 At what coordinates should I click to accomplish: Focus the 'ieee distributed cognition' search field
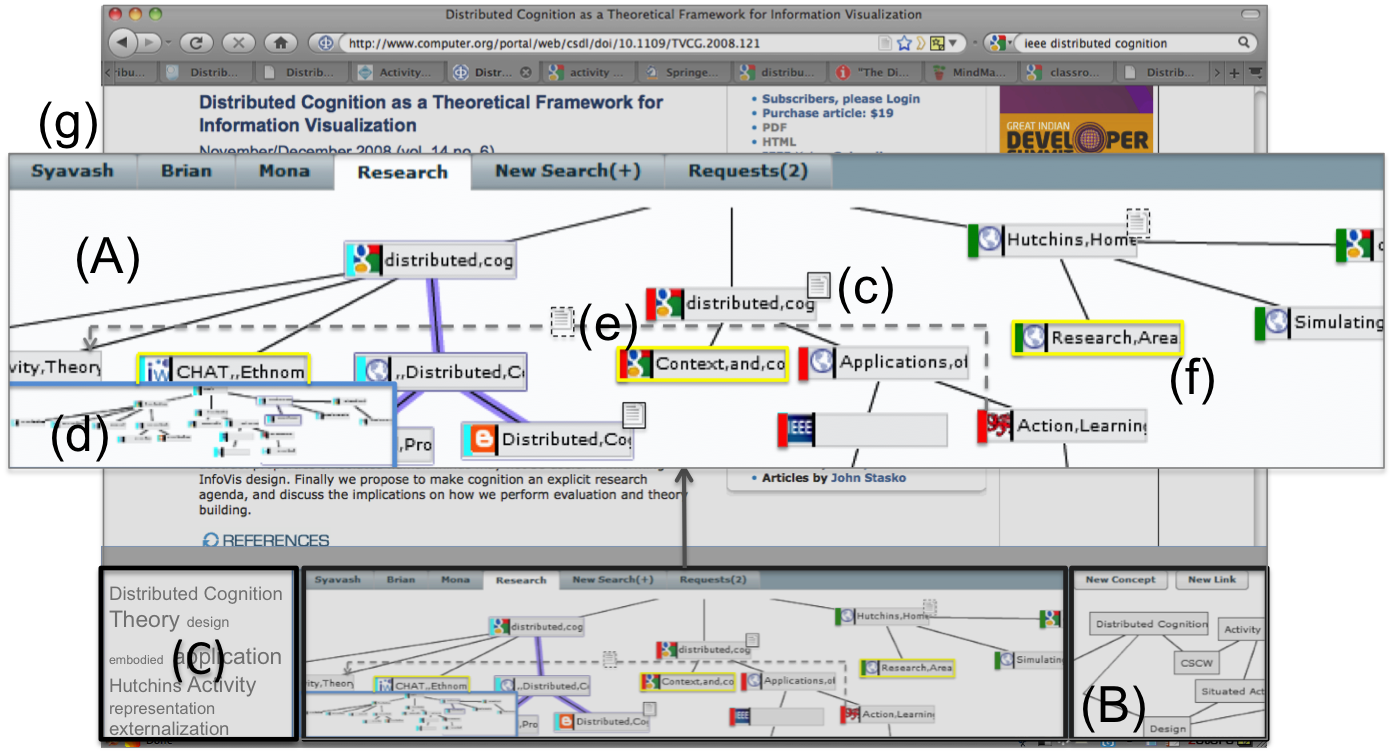click(x=1125, y=43)
